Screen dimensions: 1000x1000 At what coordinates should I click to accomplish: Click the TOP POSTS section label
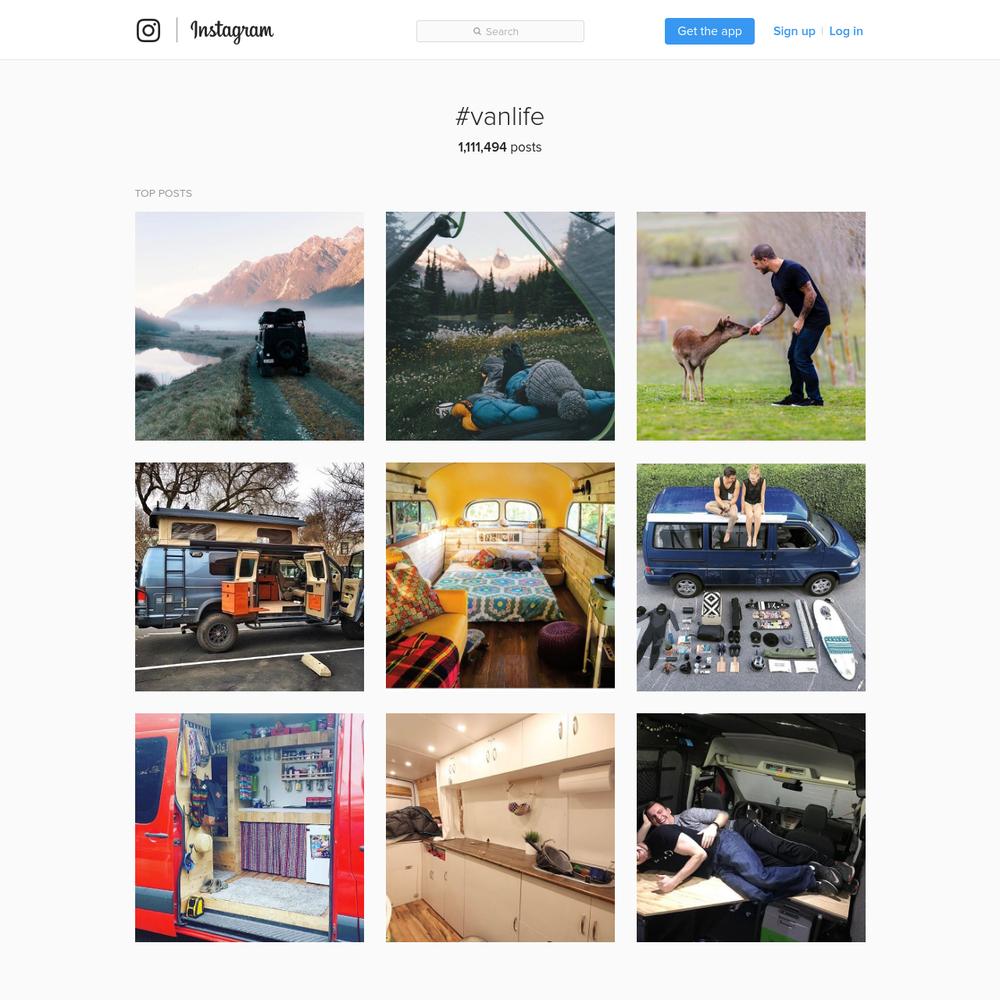coord(163,193)
